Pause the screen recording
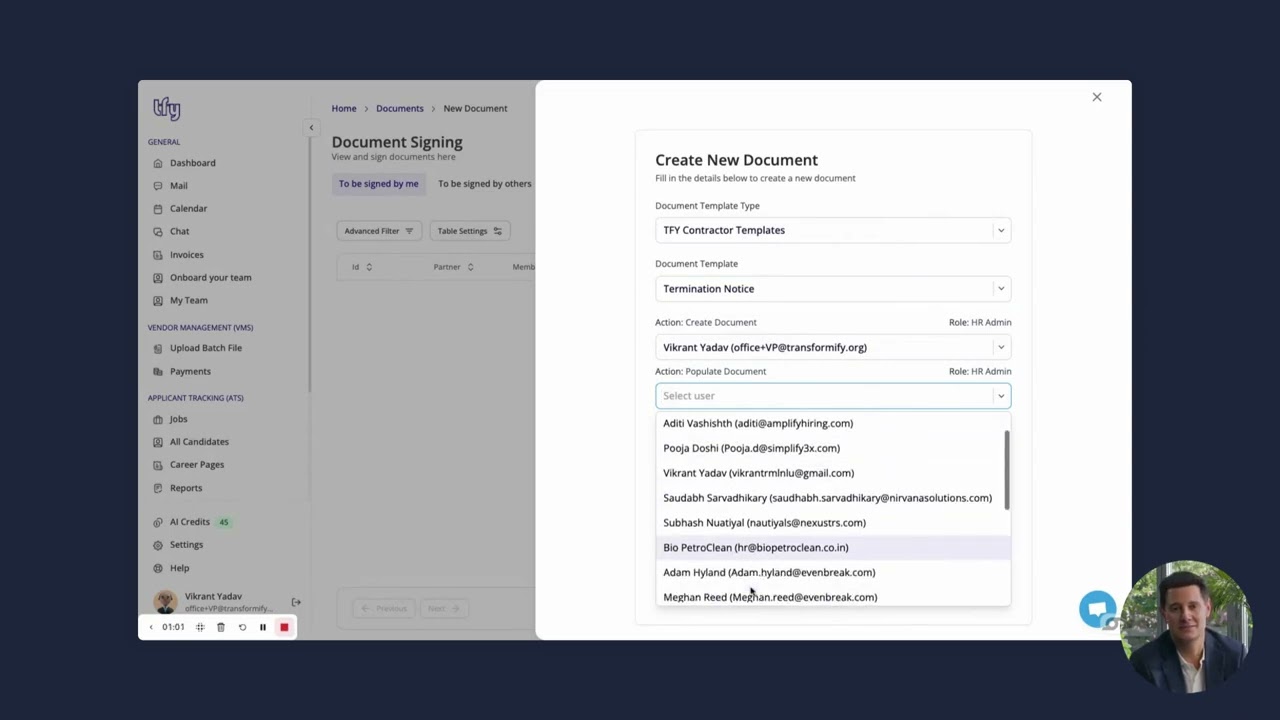 coord(263,627)
